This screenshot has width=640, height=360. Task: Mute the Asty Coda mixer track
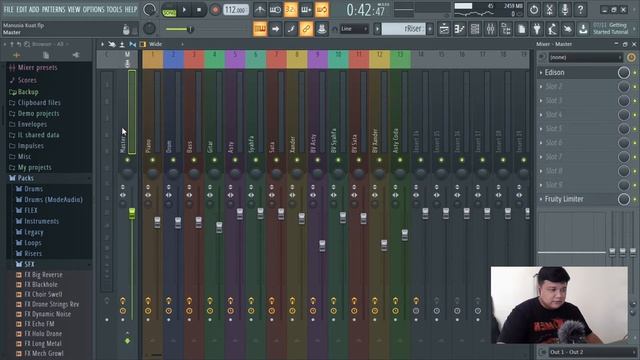point(400,160)
